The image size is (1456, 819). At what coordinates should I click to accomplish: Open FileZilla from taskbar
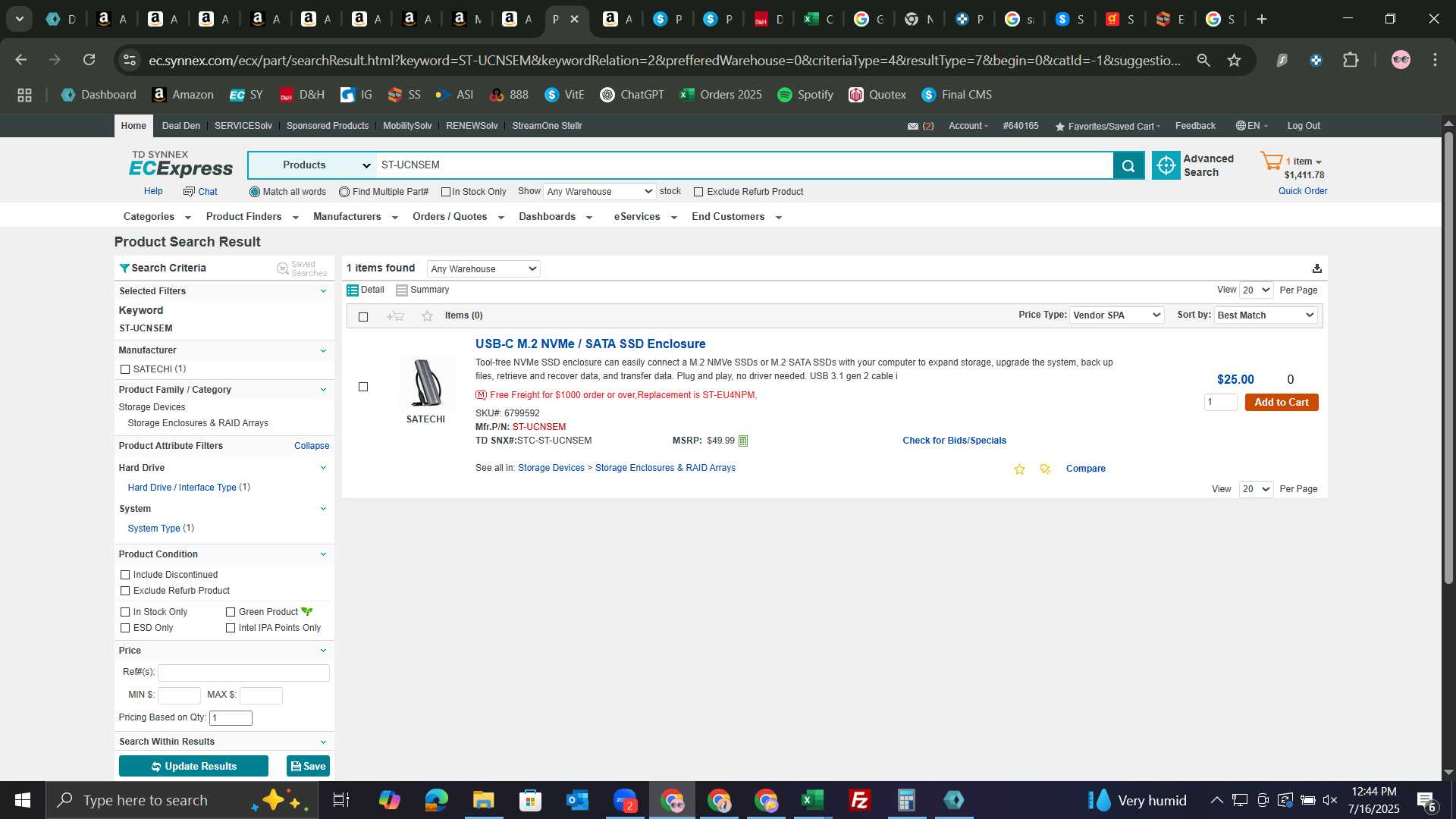[x=859, y=800]
